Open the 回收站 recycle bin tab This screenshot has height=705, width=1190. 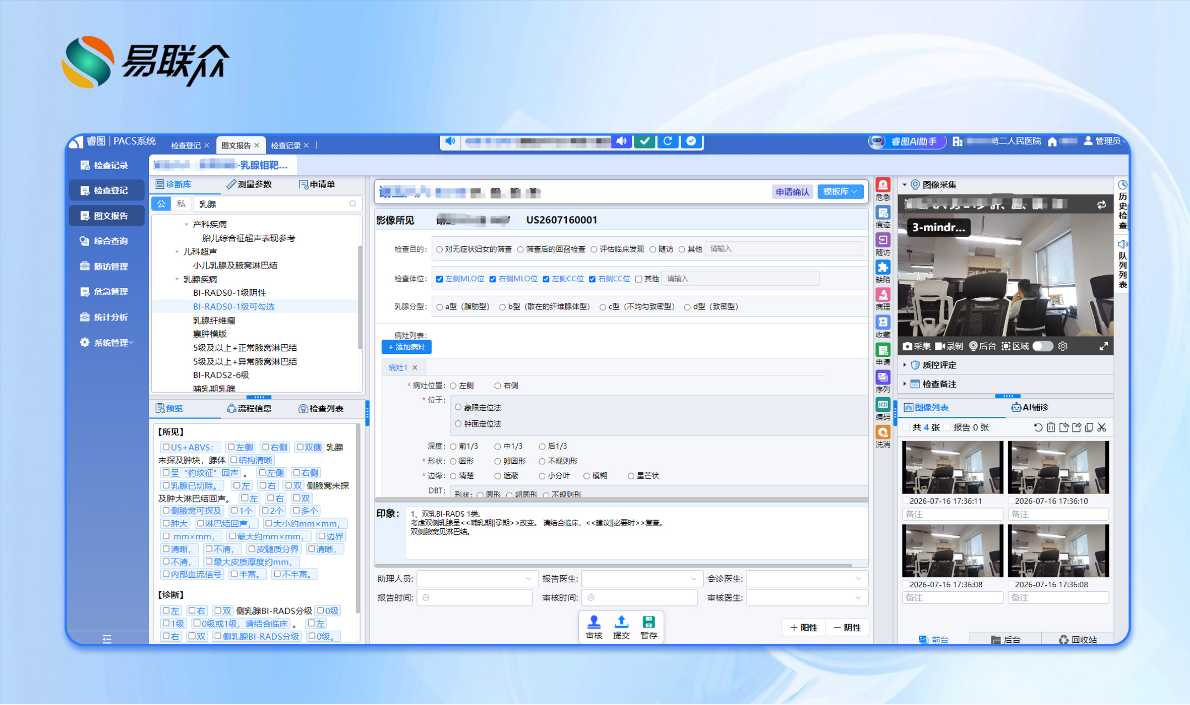pyautogui.click(x=1078, y=640)
